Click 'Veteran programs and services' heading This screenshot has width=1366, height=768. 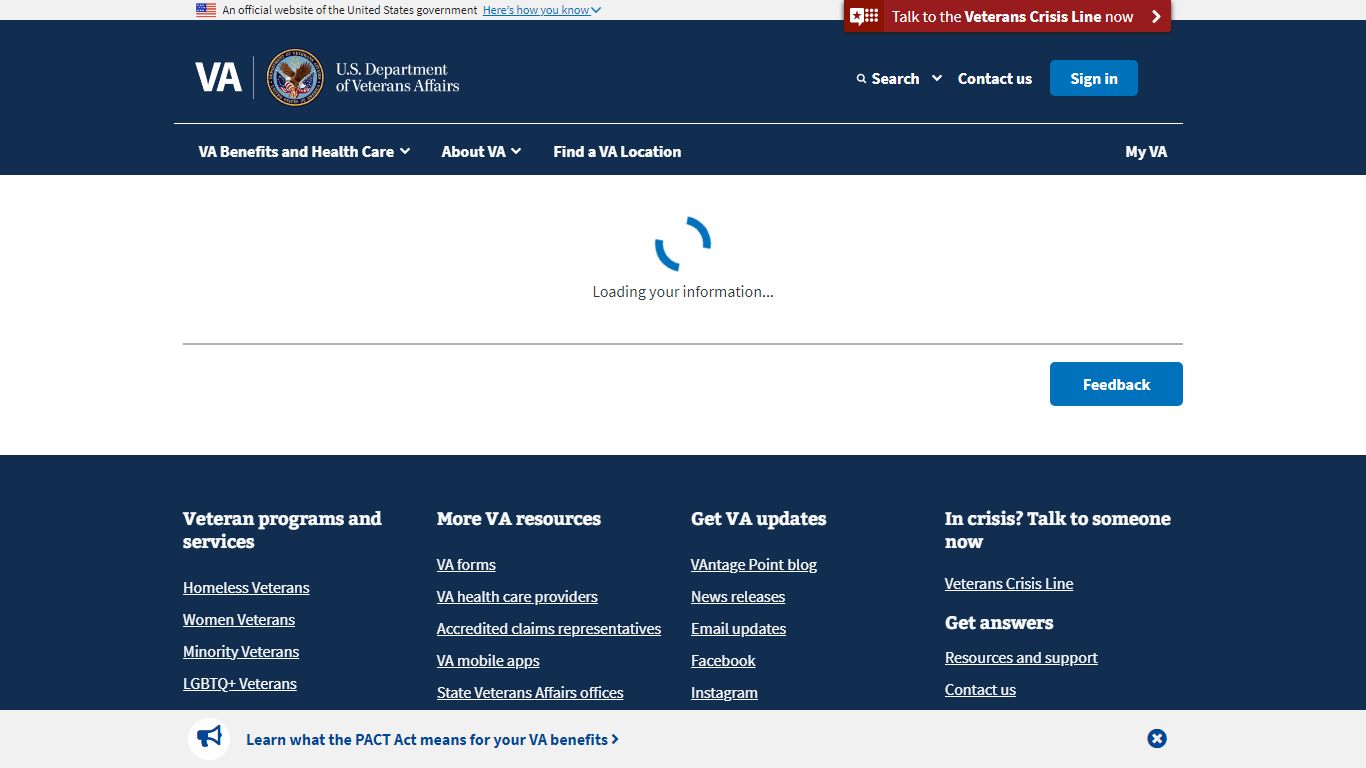(x=282, y=530)
